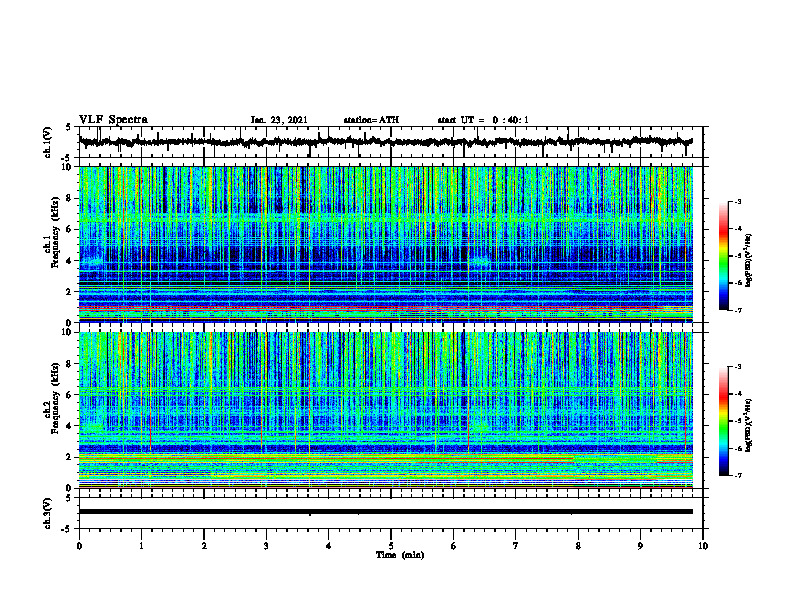
Task: Click the time axis end label '10'
Action: point(703,546)
